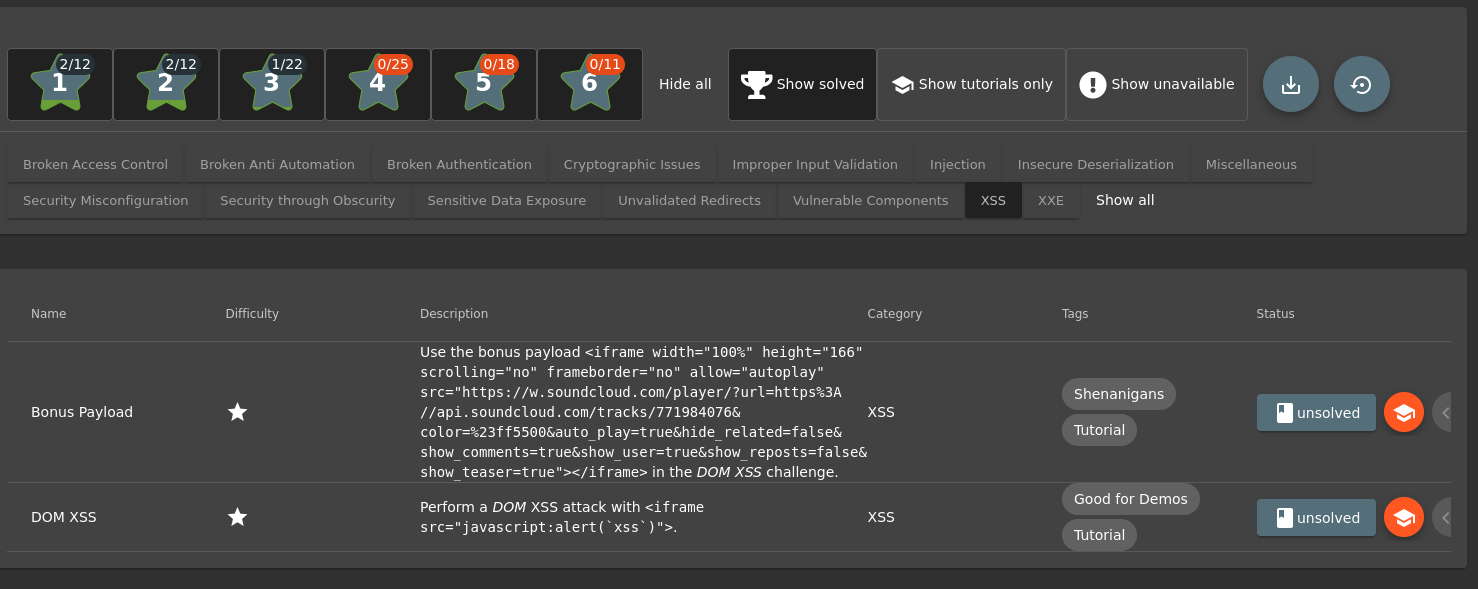Start the Bonus Payload tutorial hat icon
Viewport: 1478px width, 589px height.
coord(1404,412)
